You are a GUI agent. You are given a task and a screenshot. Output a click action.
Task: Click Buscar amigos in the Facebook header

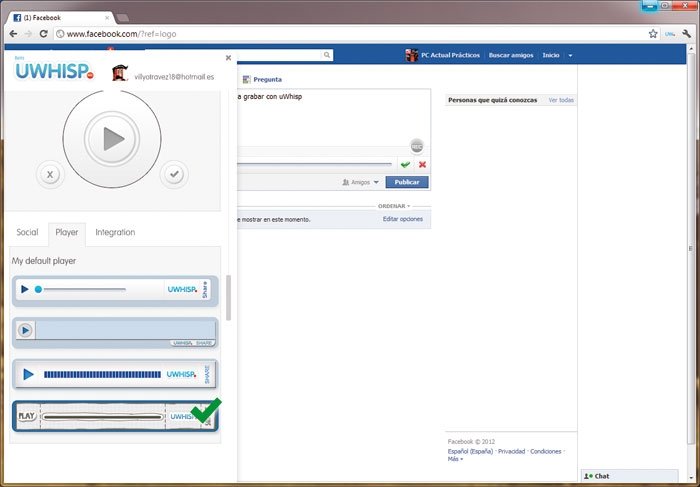tap(511, 55)
